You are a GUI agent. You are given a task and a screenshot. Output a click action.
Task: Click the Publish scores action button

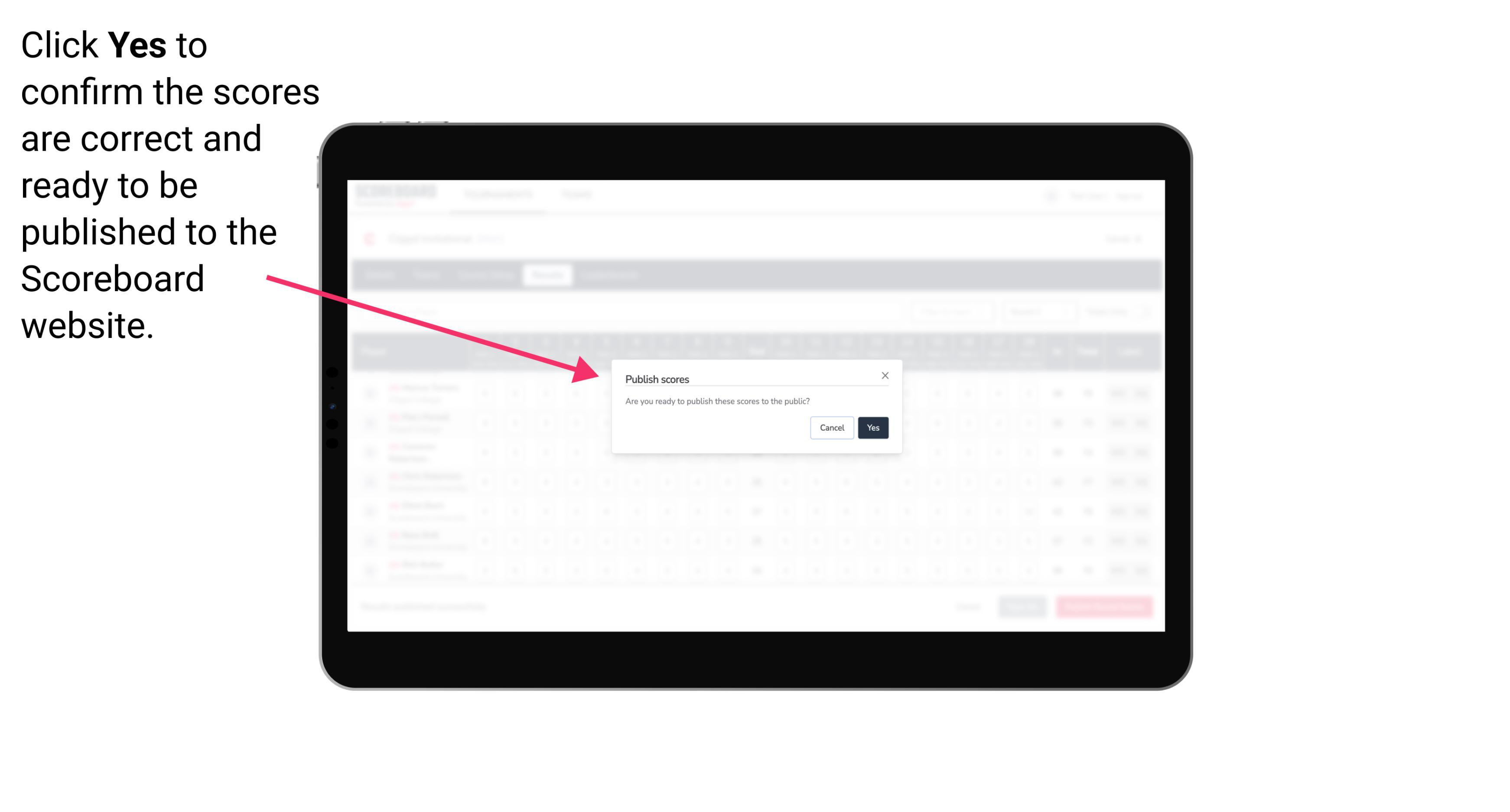(872, 427)
